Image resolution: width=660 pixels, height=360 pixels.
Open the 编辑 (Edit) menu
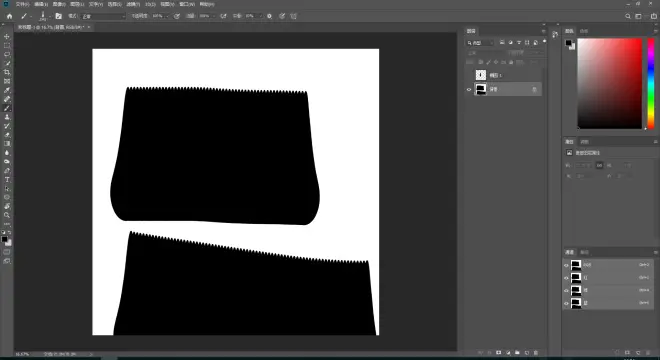tap(40, 4)
